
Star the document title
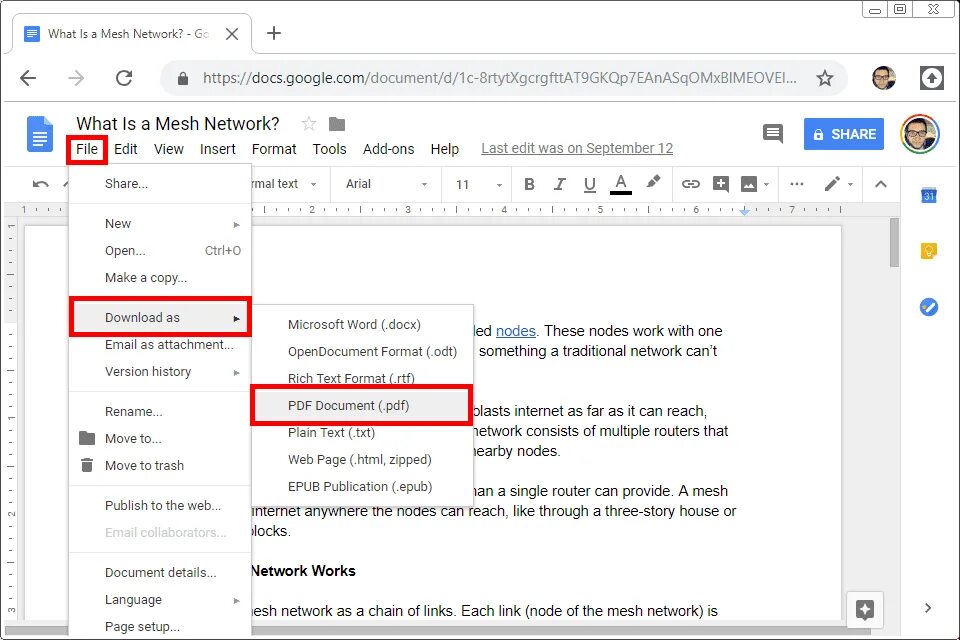tap(309, 124)
